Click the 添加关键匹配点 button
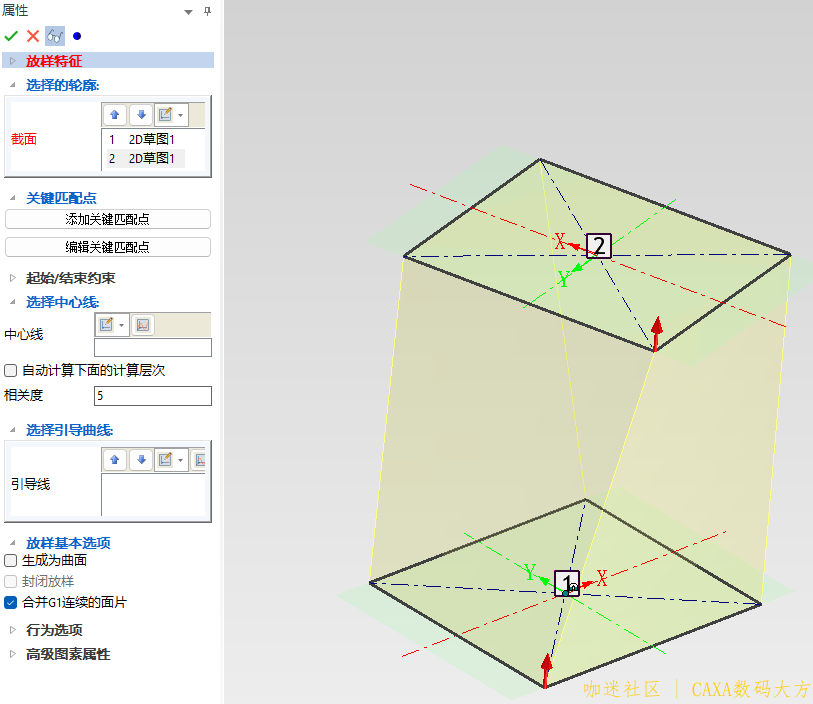 pos(108,219)
